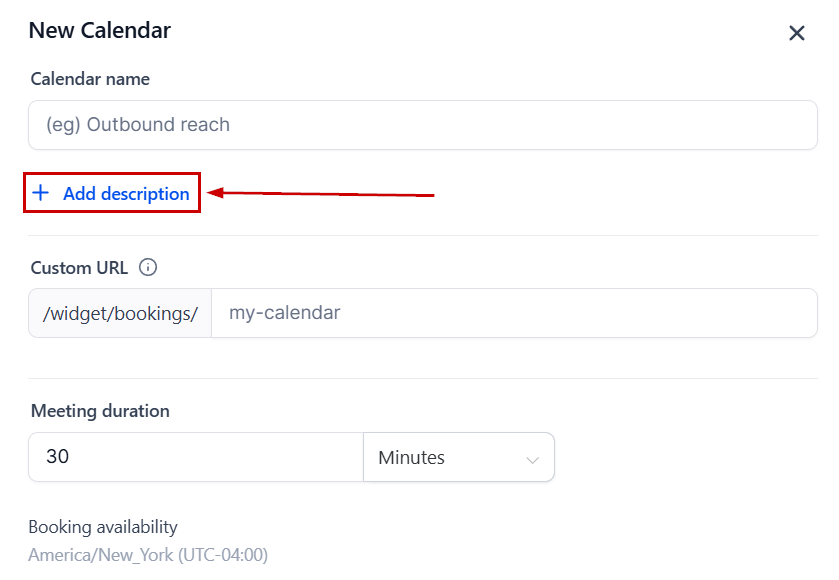Click the chevron arrow in the Minutes box

[x=532, y=459]
